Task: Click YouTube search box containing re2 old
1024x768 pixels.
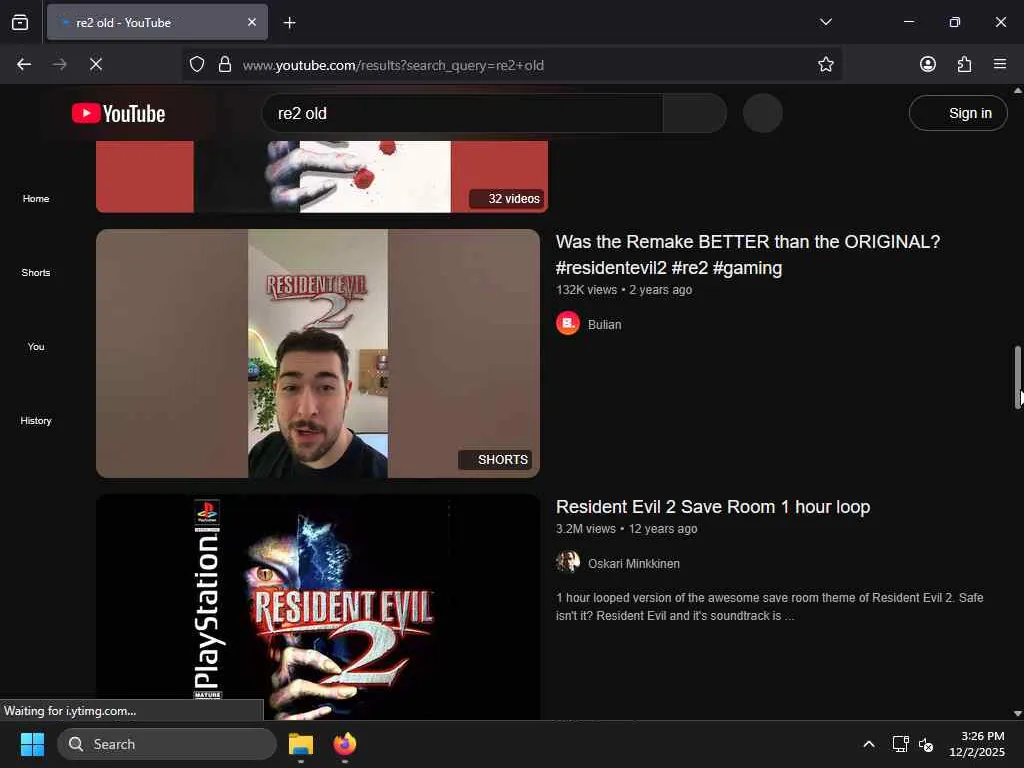Action: 462,114
